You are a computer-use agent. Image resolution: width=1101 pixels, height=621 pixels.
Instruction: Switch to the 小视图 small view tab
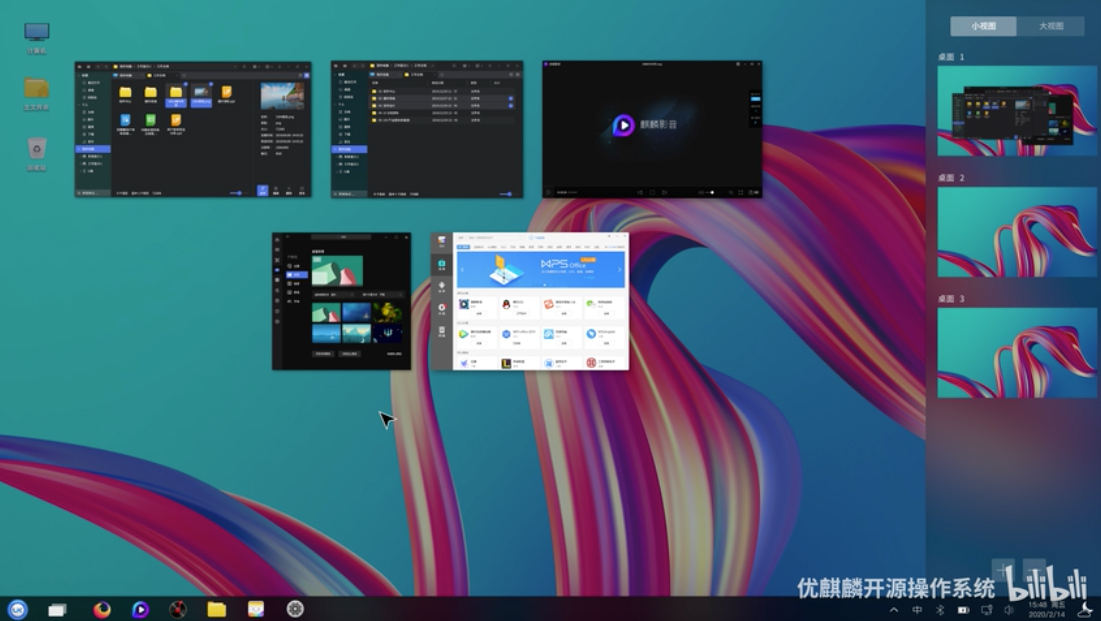click(x=983, y=26)
